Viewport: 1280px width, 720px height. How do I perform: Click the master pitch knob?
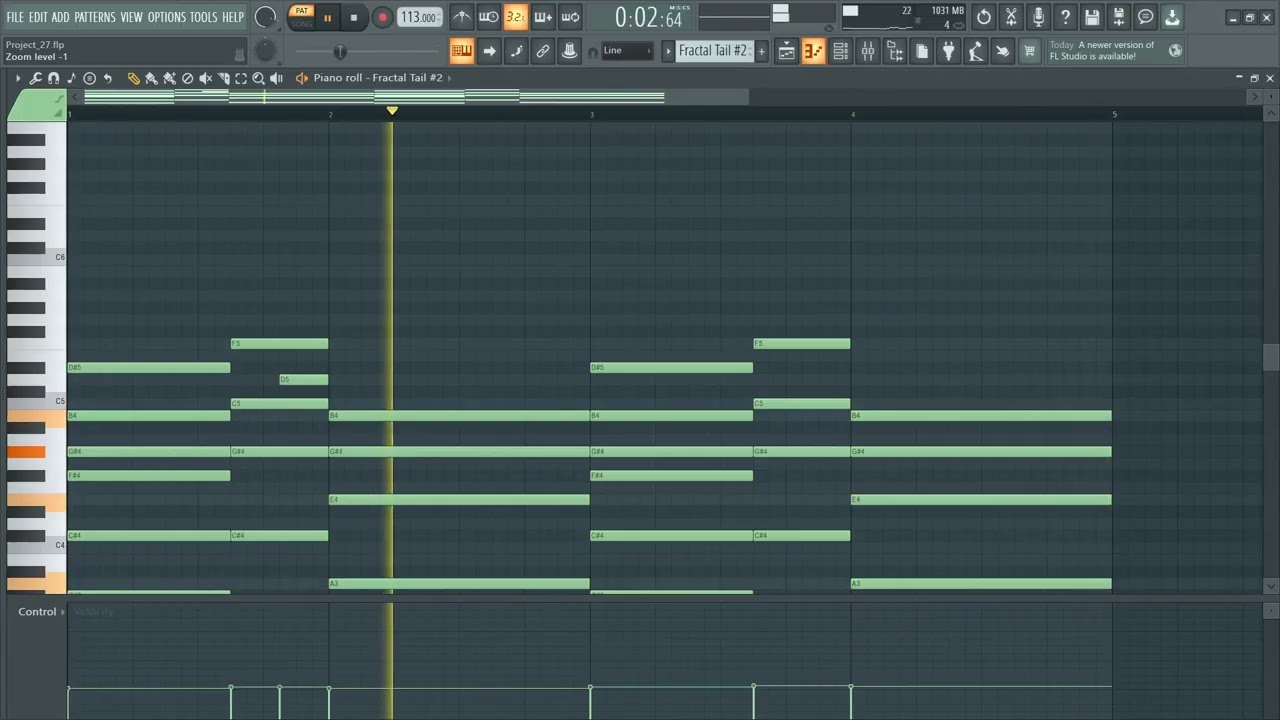tap(265, 51)
